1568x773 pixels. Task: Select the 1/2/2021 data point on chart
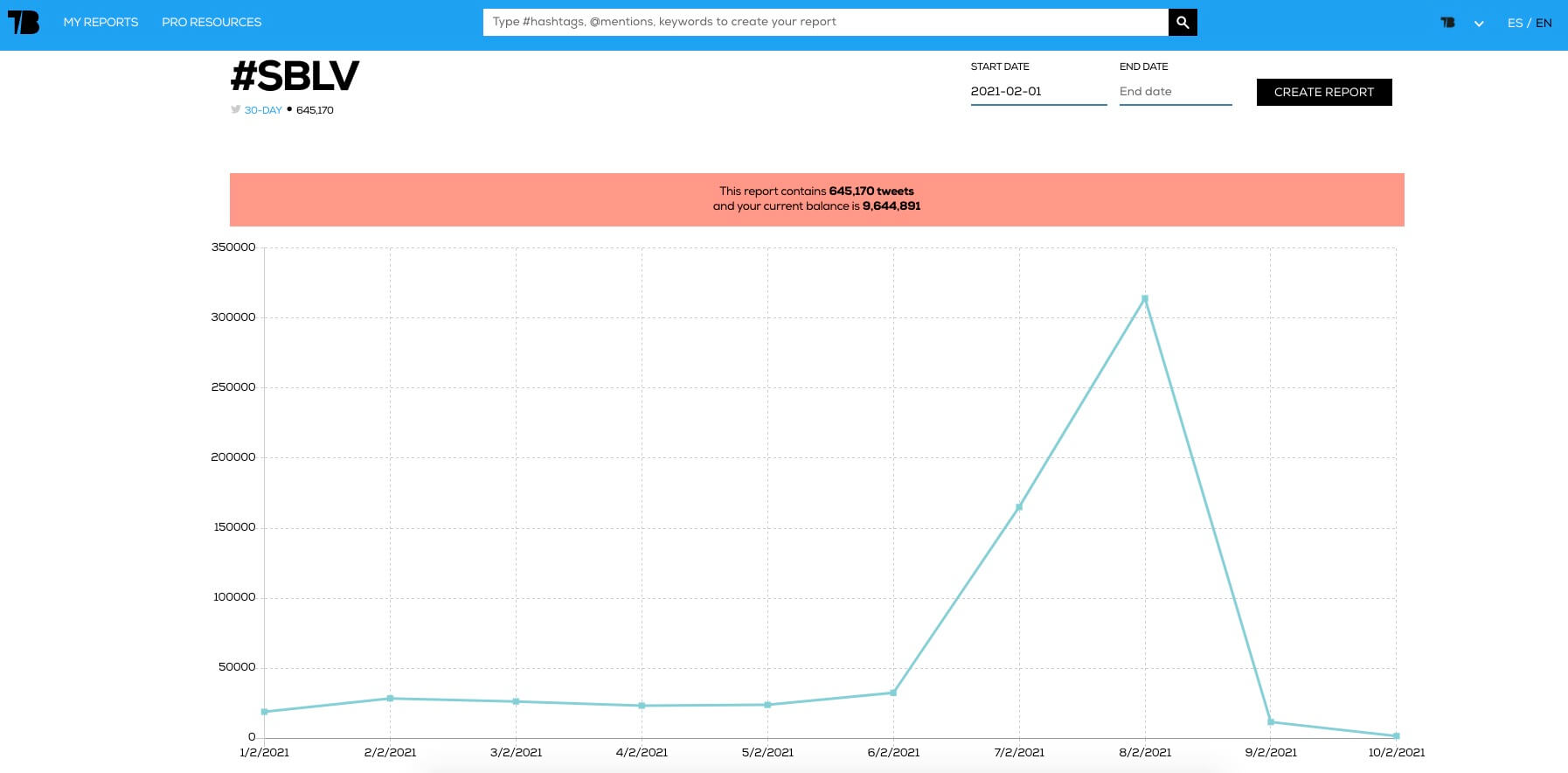pos(265,712)
